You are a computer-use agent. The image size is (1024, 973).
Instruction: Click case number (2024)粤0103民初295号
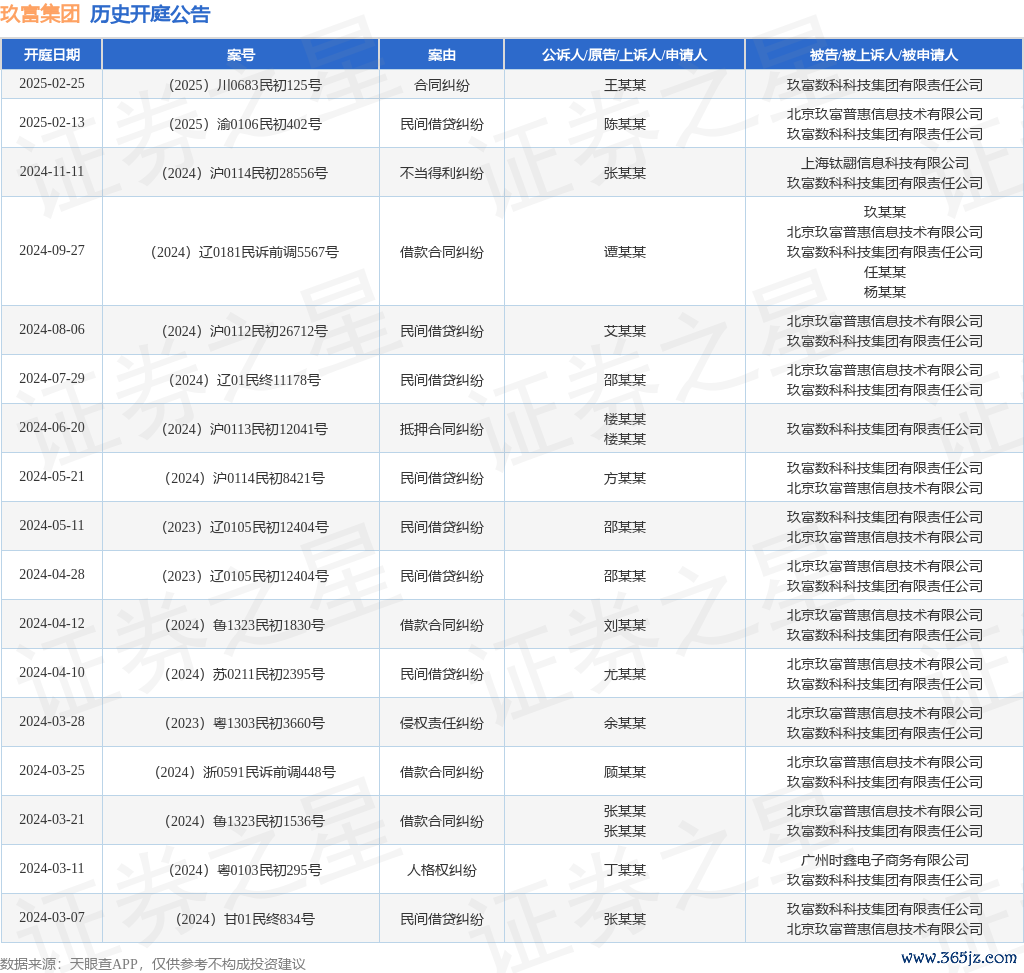[x=244, y=870]
